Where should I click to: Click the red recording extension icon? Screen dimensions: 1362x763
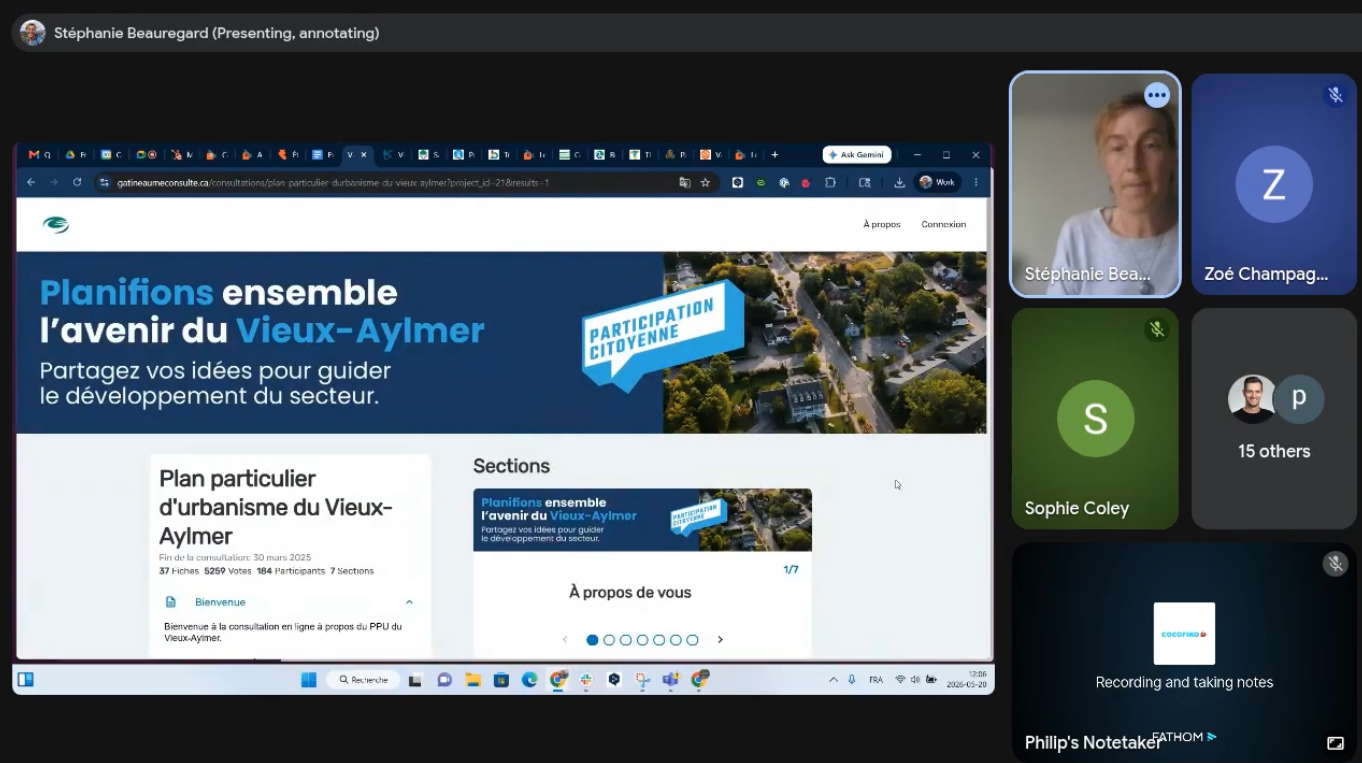806,183
